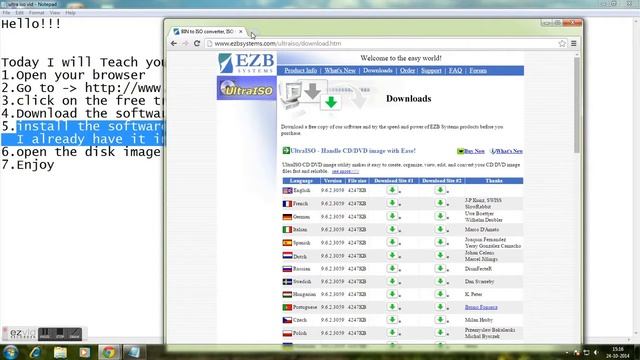Click the 'Hello!!!' line in Notepad
This screenshot has height=360, width=640.
pyautogui.click(x=31, y=24)
